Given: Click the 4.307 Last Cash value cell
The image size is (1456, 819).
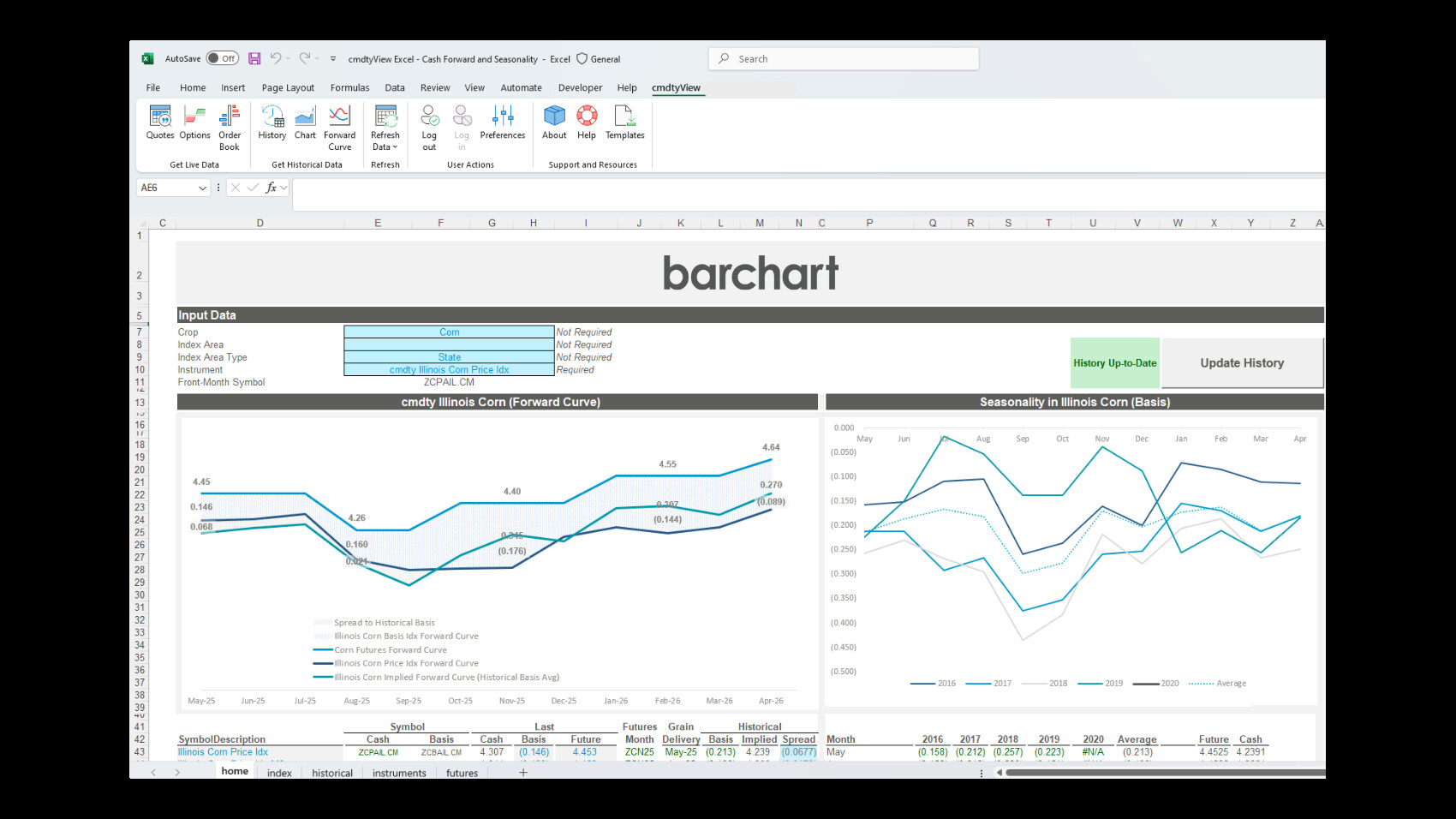Looking at the screenshot, I should click(492, 752).
